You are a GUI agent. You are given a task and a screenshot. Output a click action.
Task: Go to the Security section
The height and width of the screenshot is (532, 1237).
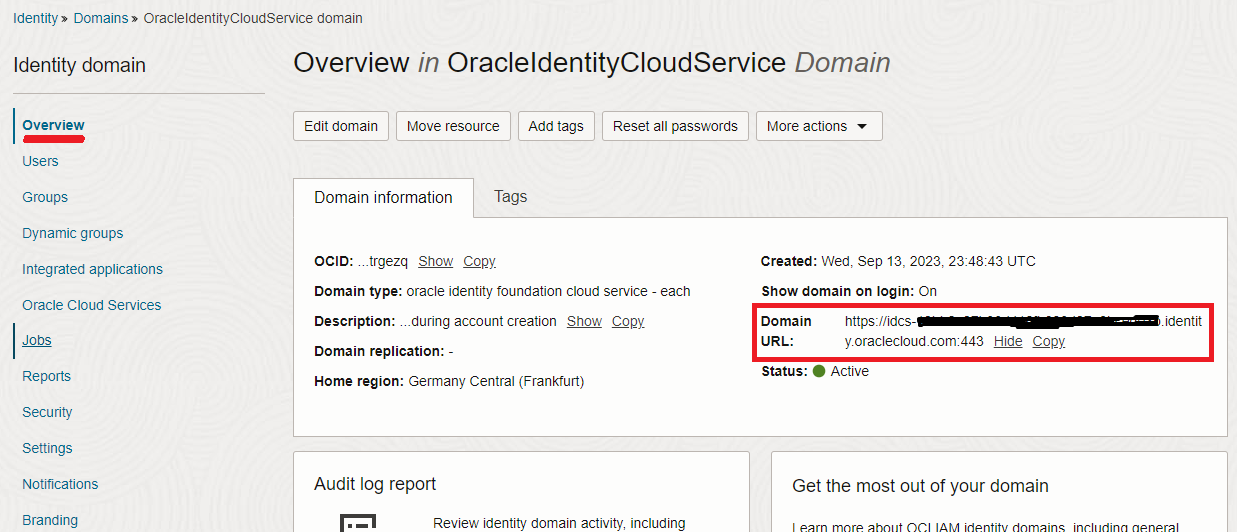pyautogui.click(x=47, y=412)
